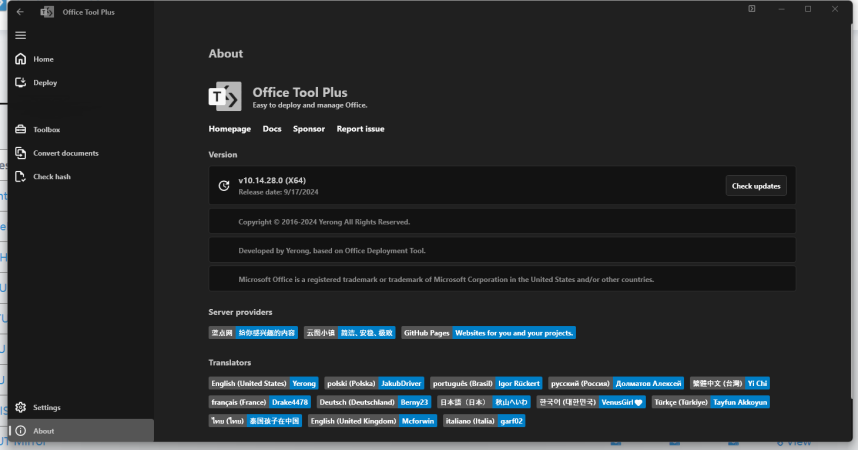Click the compact view title bar icon

point(752,9)
